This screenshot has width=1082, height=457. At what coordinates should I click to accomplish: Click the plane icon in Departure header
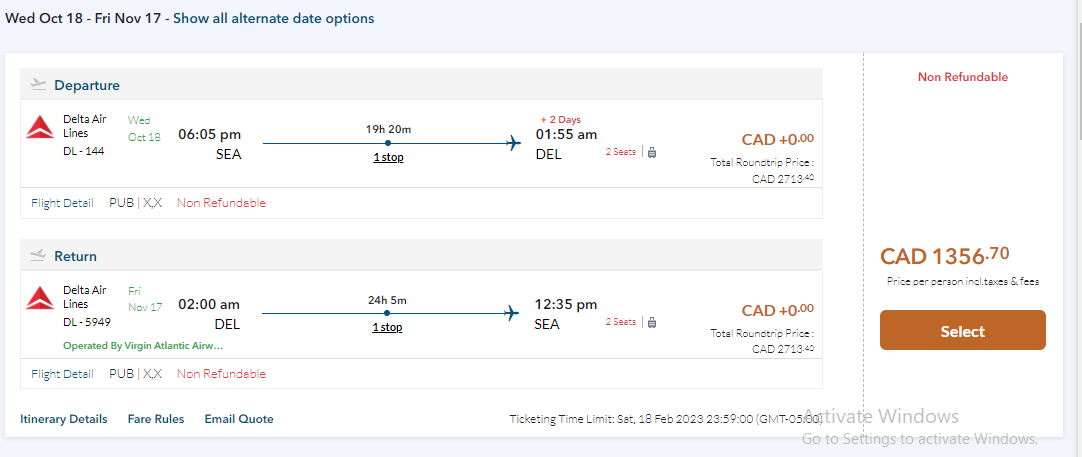click(38, 84)
